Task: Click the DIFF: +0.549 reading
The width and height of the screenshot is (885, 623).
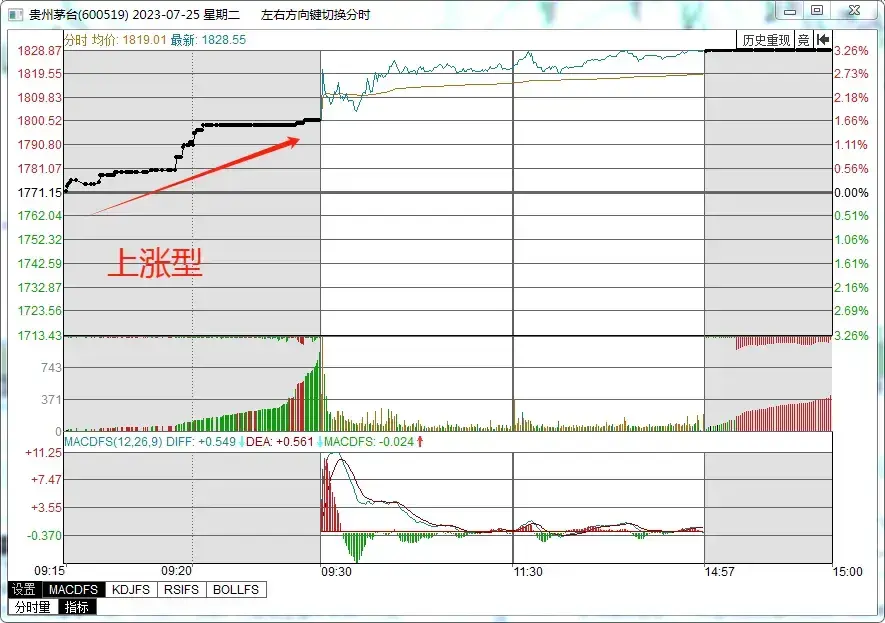Action: [x=201, y=442]
